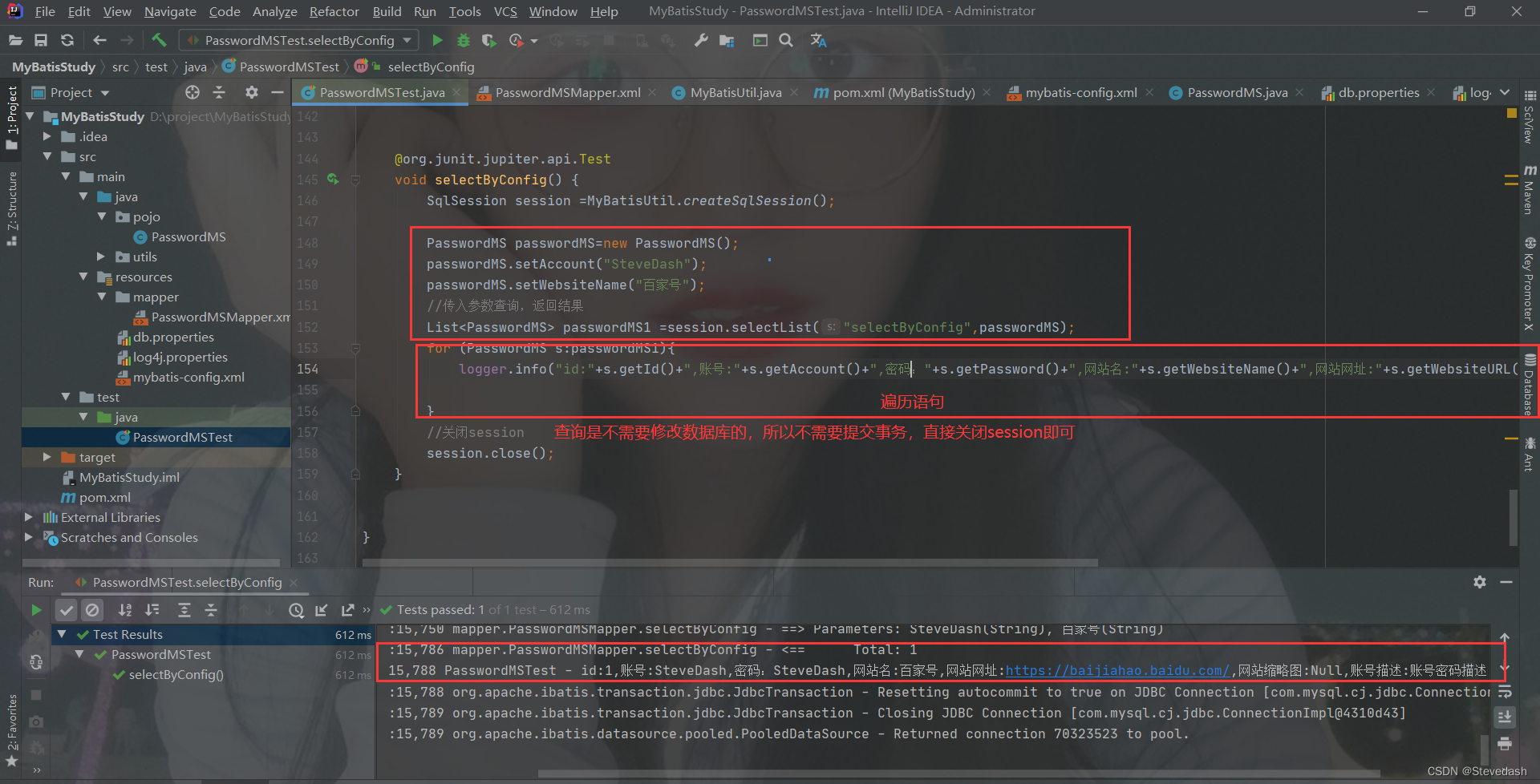Close the Run tab PasswordMSTest.selectByConfig
The height and width of the screenshot is (784, 1540).
click(294, 583)
